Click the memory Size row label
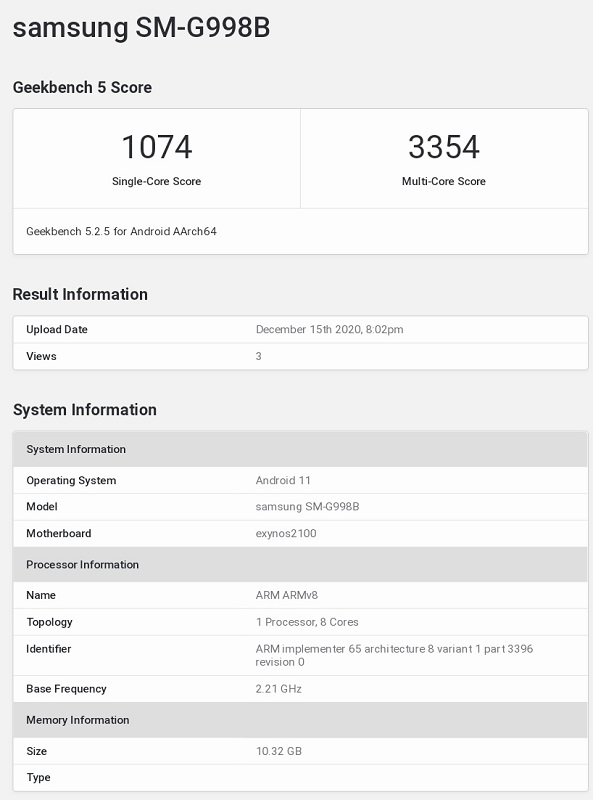 pyautogui.click(x=36, y=751)
